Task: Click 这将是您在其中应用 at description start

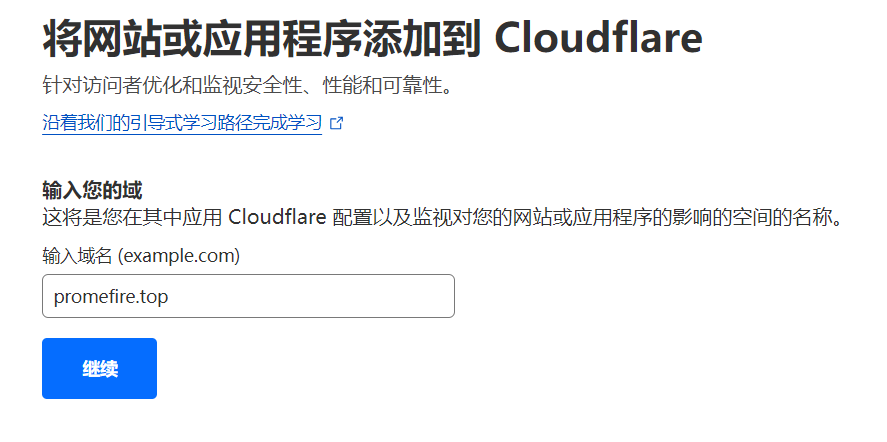Action: click(x=132, y=217)
